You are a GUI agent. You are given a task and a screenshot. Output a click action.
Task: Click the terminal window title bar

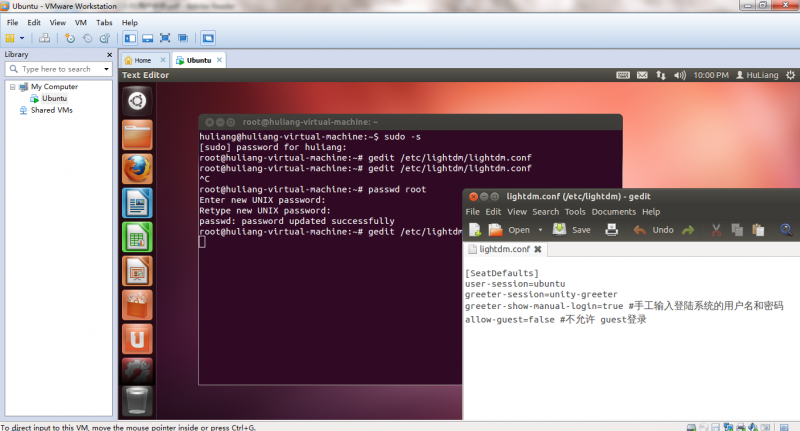(x=410, y=122)
